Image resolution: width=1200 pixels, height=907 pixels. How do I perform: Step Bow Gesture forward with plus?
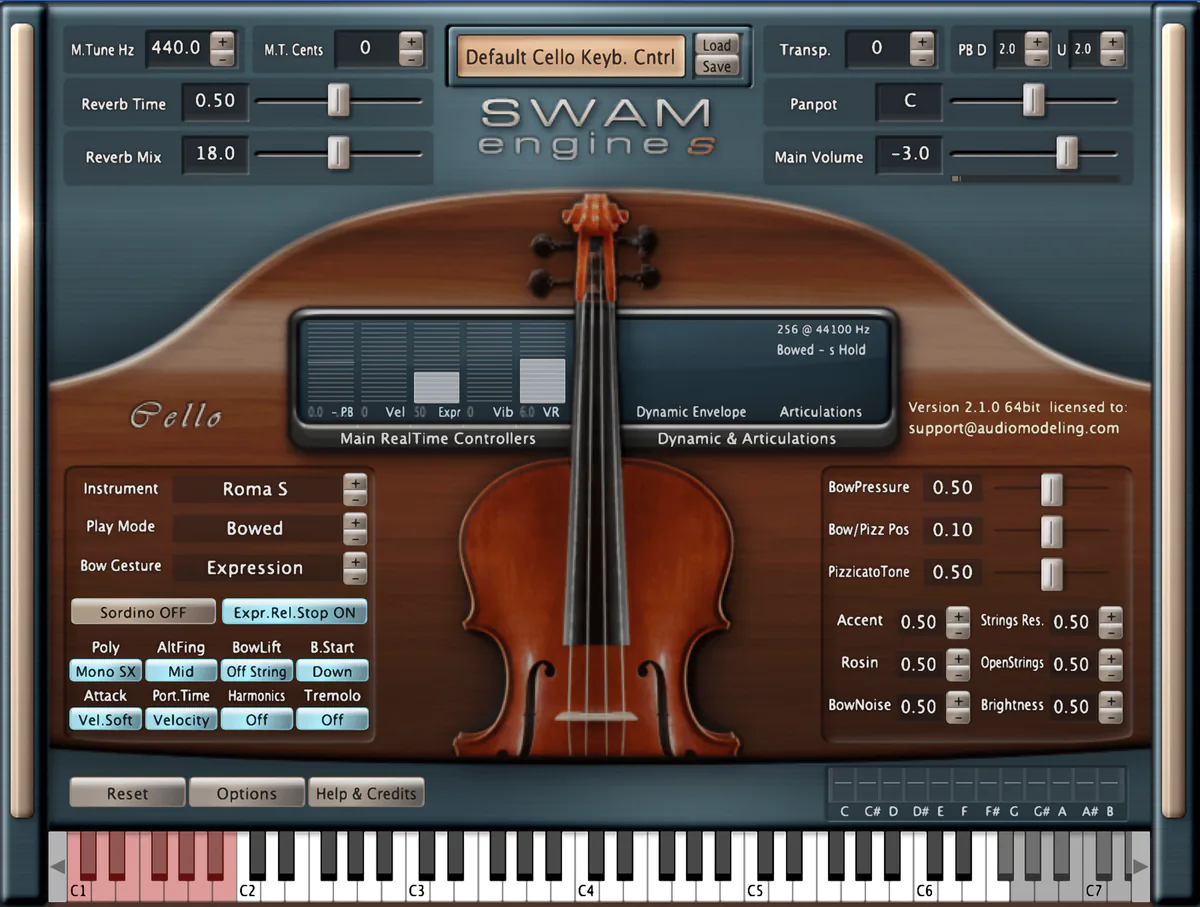(x=355, y=560)
